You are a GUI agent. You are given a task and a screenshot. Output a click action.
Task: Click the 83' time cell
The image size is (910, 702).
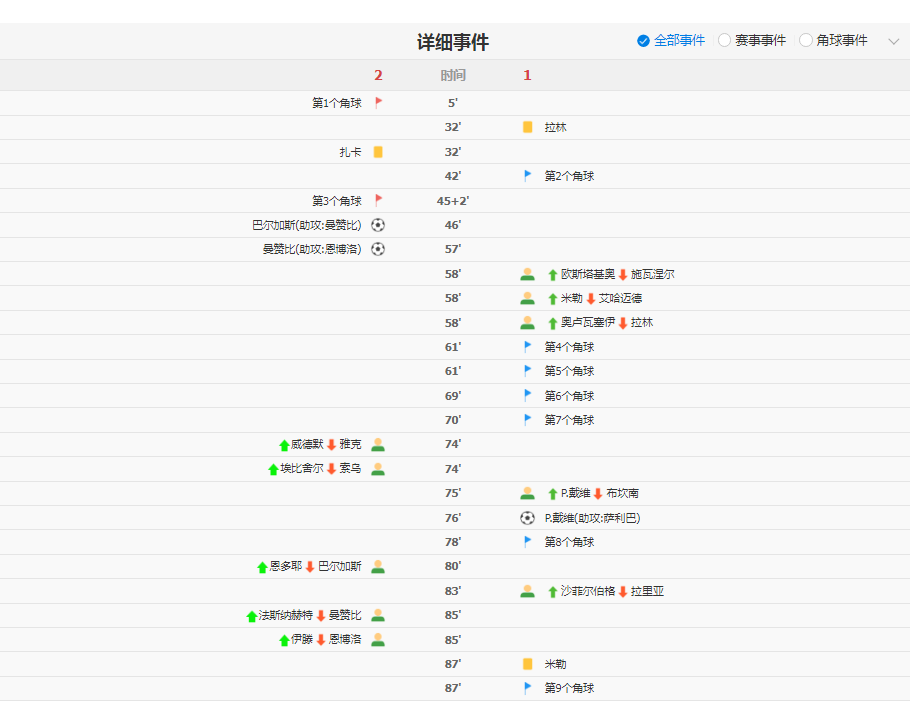(453, 591)
